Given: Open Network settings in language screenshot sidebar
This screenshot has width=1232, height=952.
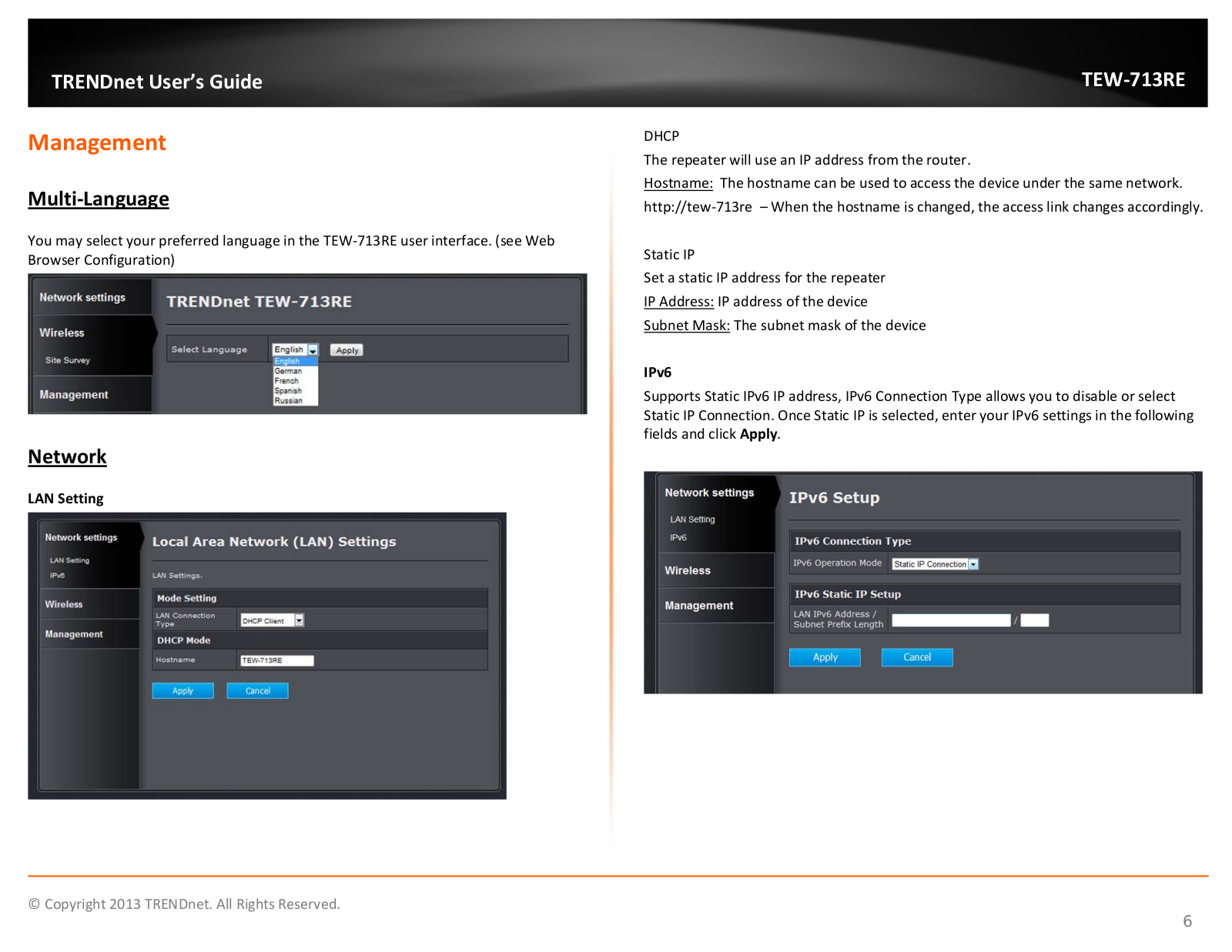Looking at the screenshot, I should pos(82,297).
